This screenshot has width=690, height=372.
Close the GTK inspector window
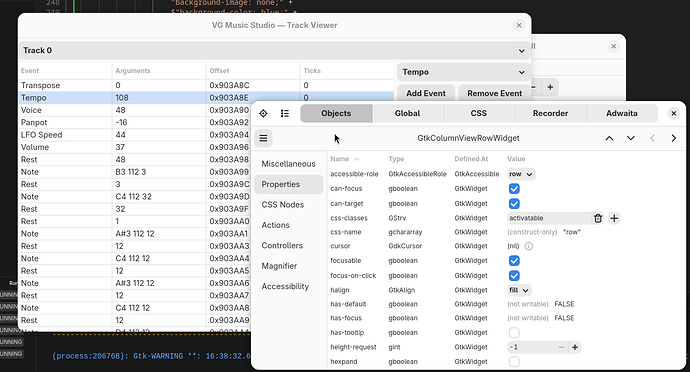point(673,114)
